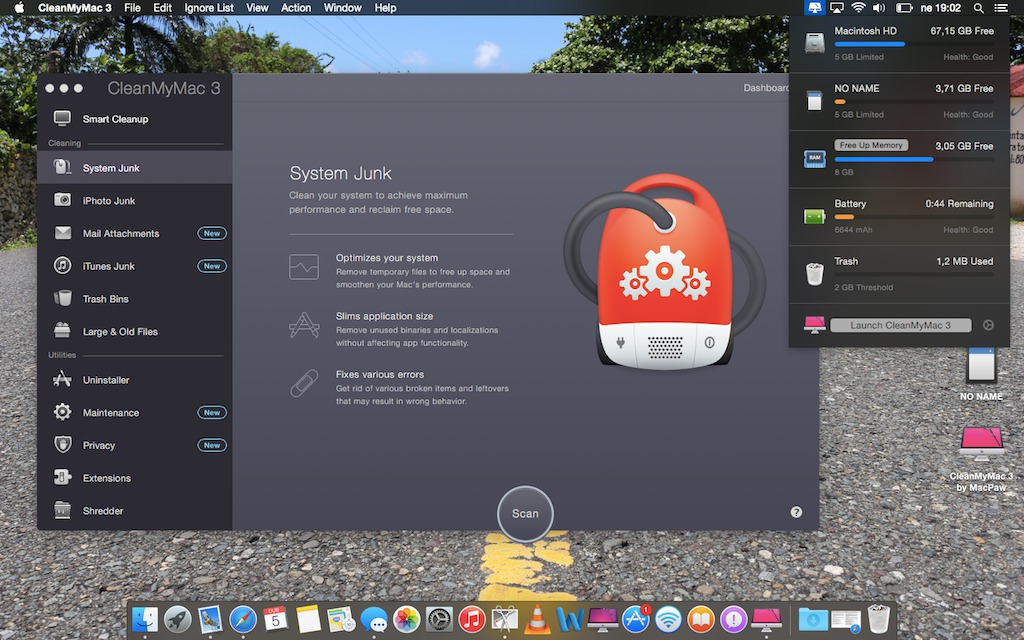Viewport: 1024px width, 640px height.
Task: Launch Safari from the Dock
Action: 242,618
